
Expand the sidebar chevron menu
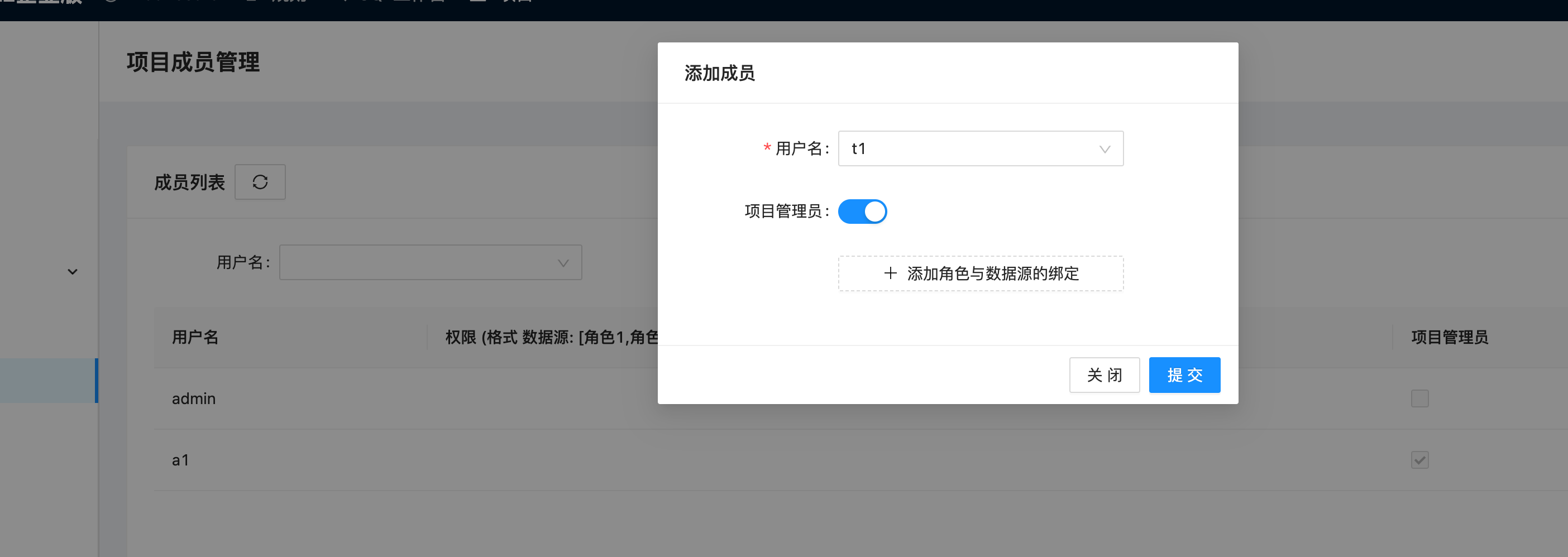(73, 271)
